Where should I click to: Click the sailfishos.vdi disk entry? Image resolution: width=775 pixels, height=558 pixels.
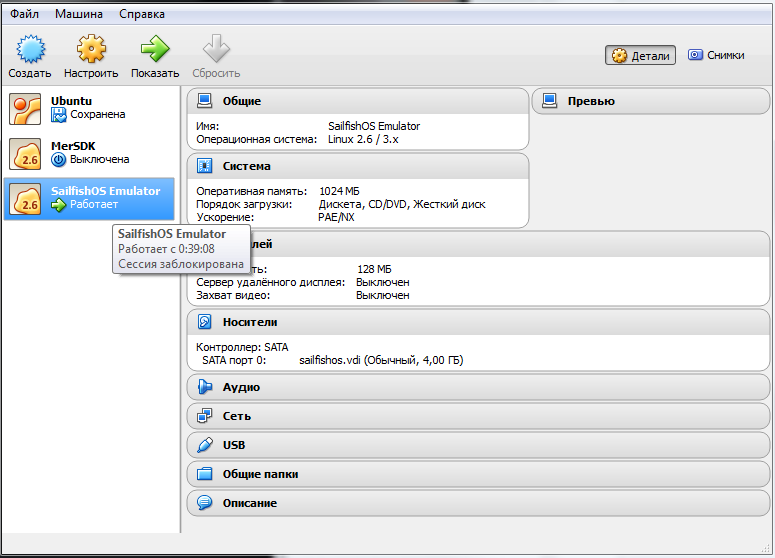click(381, 360)
